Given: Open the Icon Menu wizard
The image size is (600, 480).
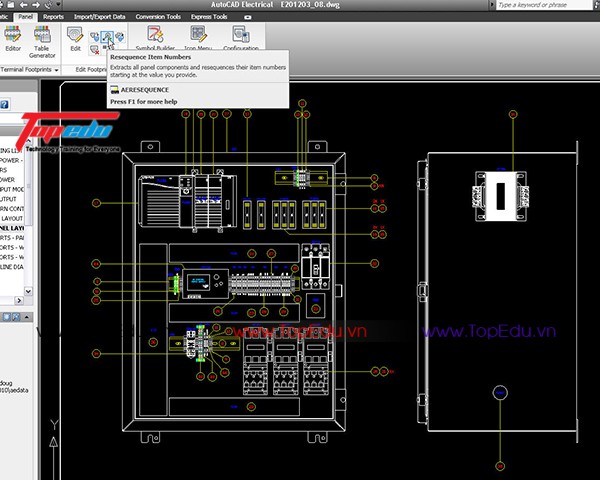Looking at the screenshot, I should [198, 38].
